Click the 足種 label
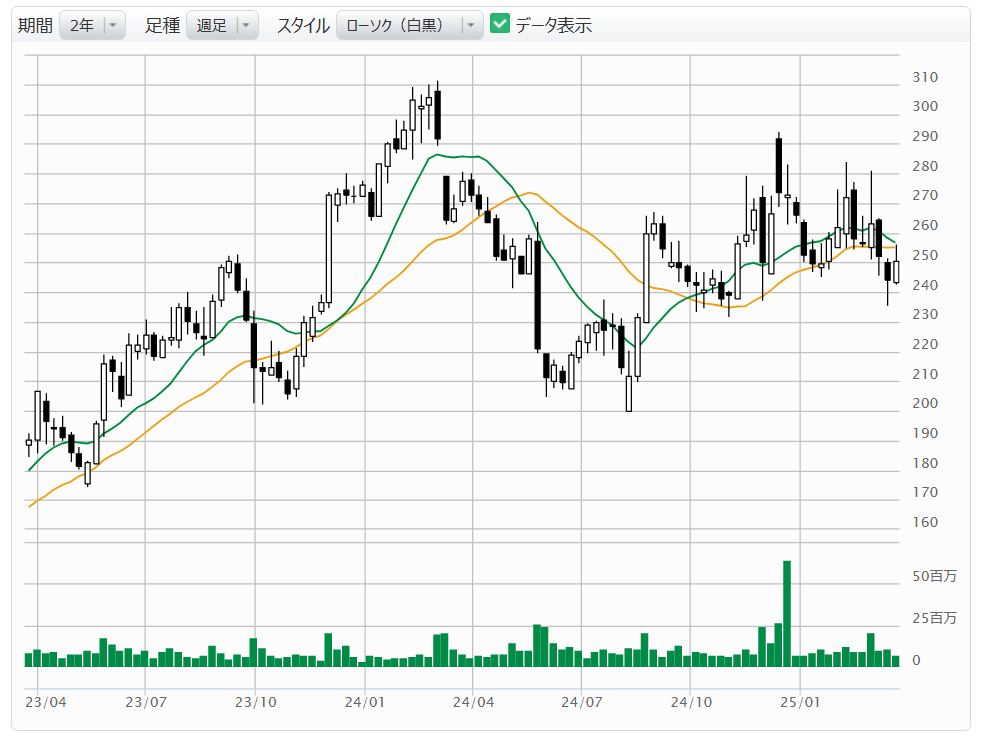The width and height of the screenshot is (982, 738). coord(163,25)
